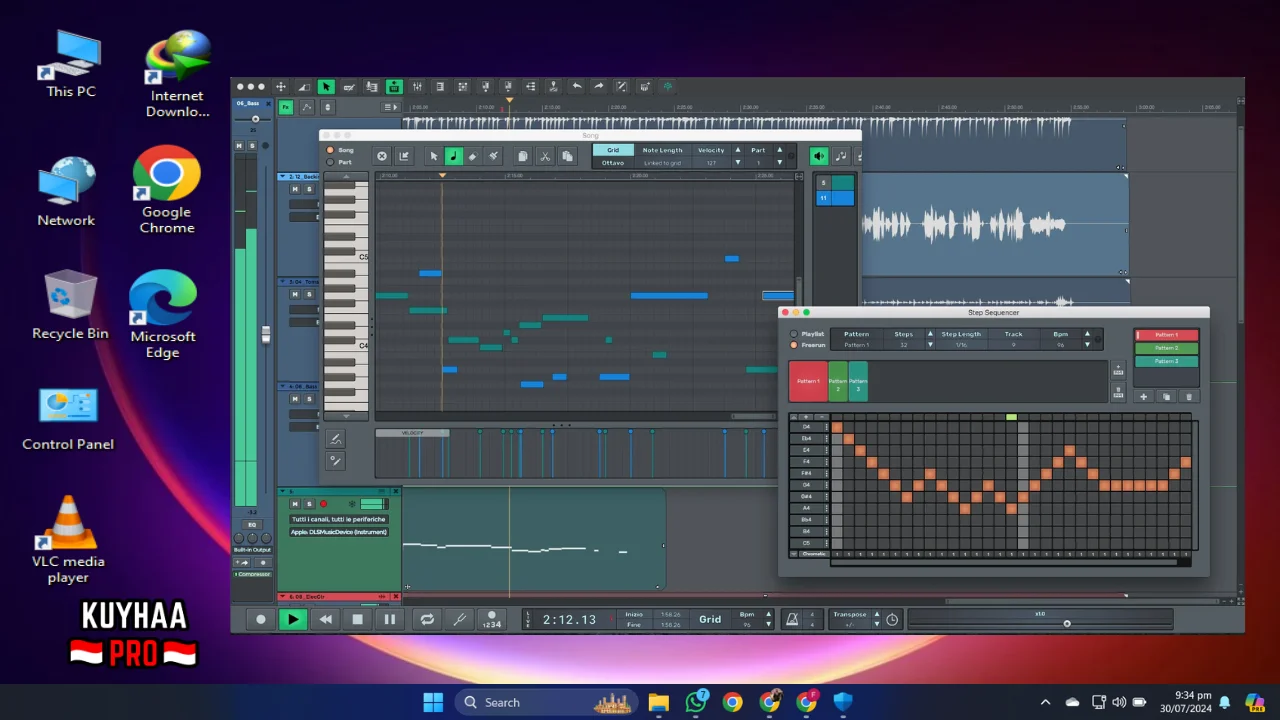Select the Song radio button in piano roll
Viewport: 1280px width, 720px height.
tap(330, 150)
